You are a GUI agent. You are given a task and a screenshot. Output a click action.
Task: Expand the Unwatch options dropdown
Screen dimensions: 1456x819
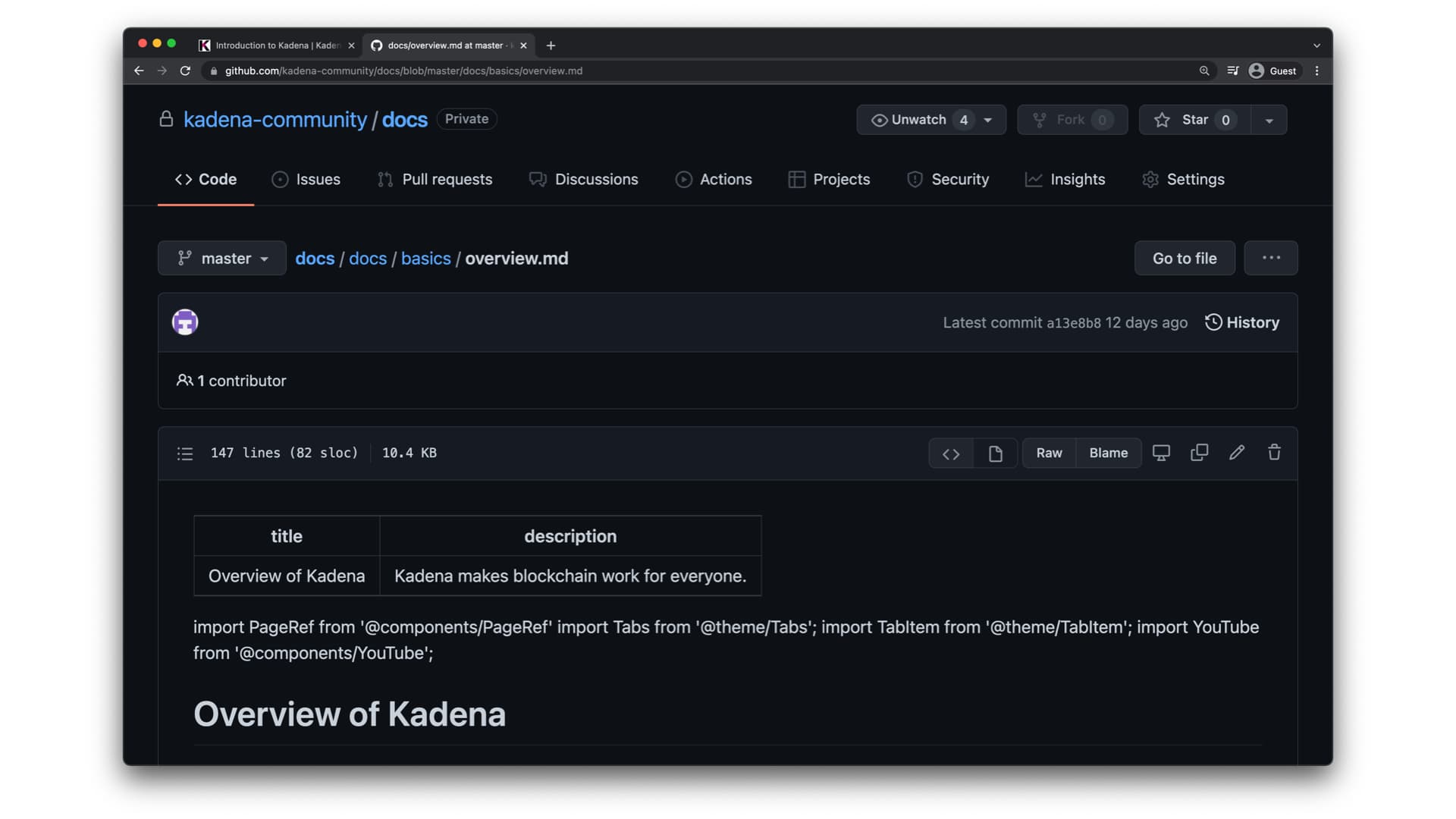click(x=988, y=119)
